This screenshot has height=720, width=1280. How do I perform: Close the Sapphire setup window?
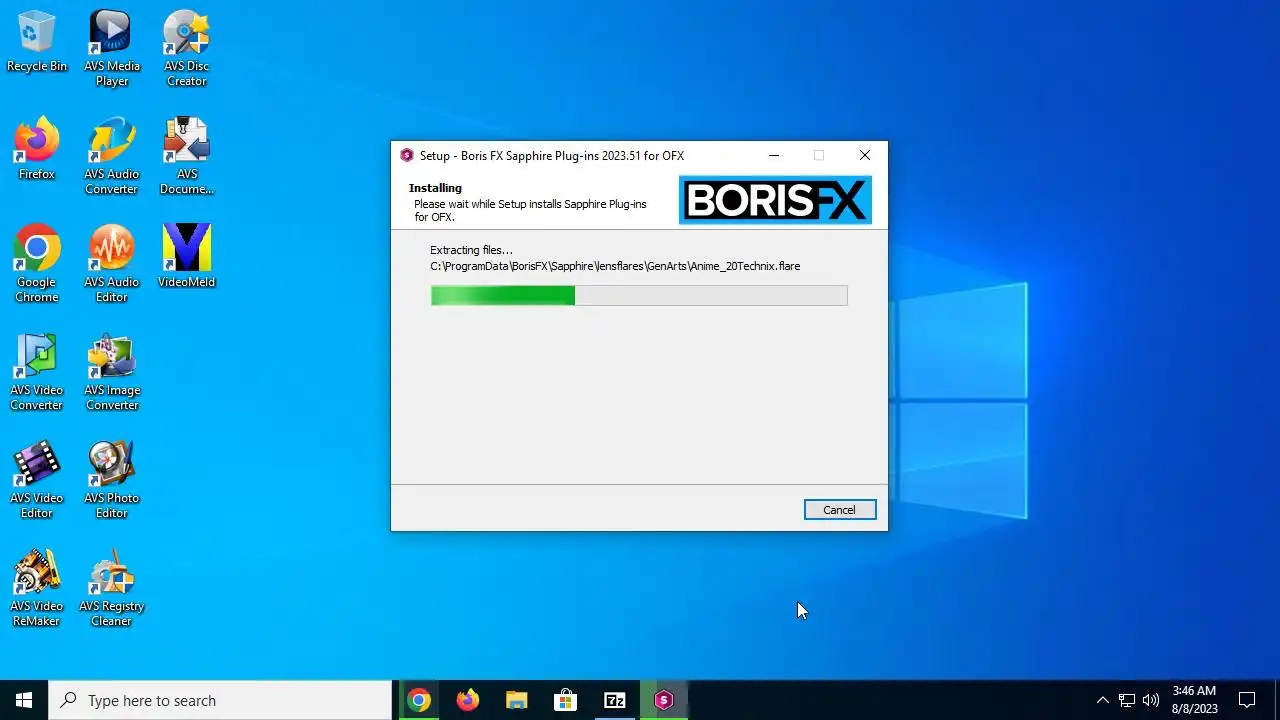[x=865, y=155]
